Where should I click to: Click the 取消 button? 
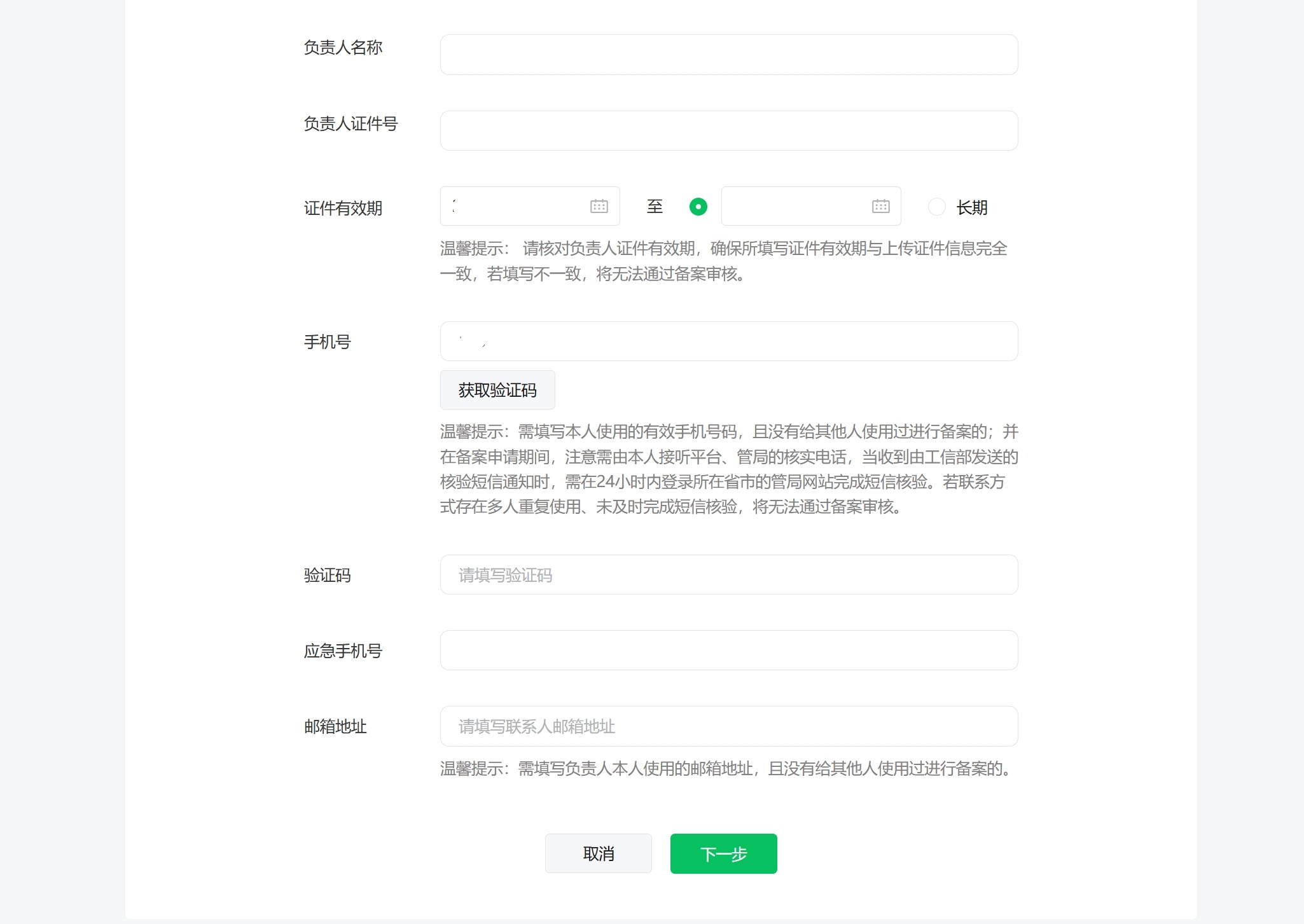[x=599, y=853]
